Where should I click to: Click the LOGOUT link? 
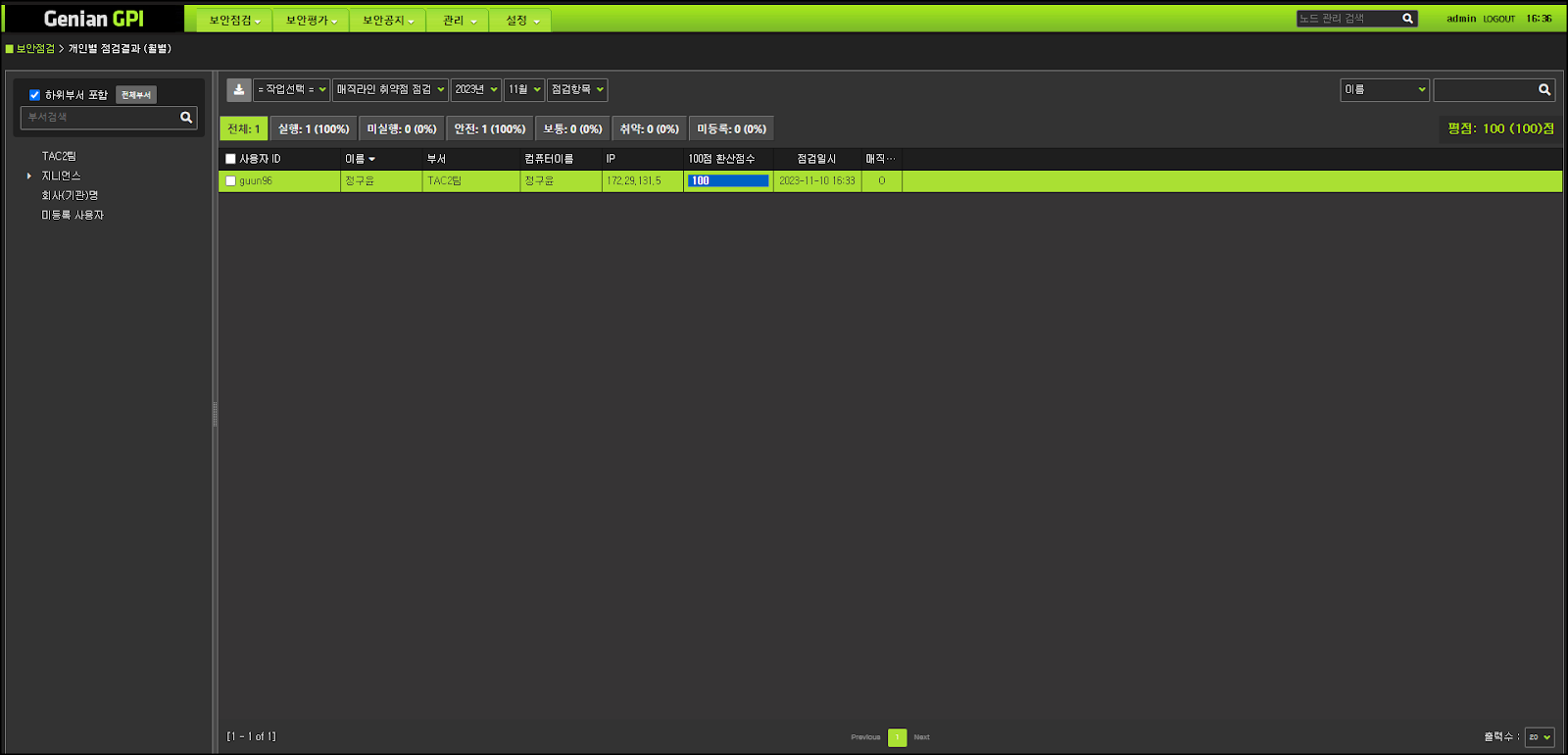click(x=1498, y=20)
